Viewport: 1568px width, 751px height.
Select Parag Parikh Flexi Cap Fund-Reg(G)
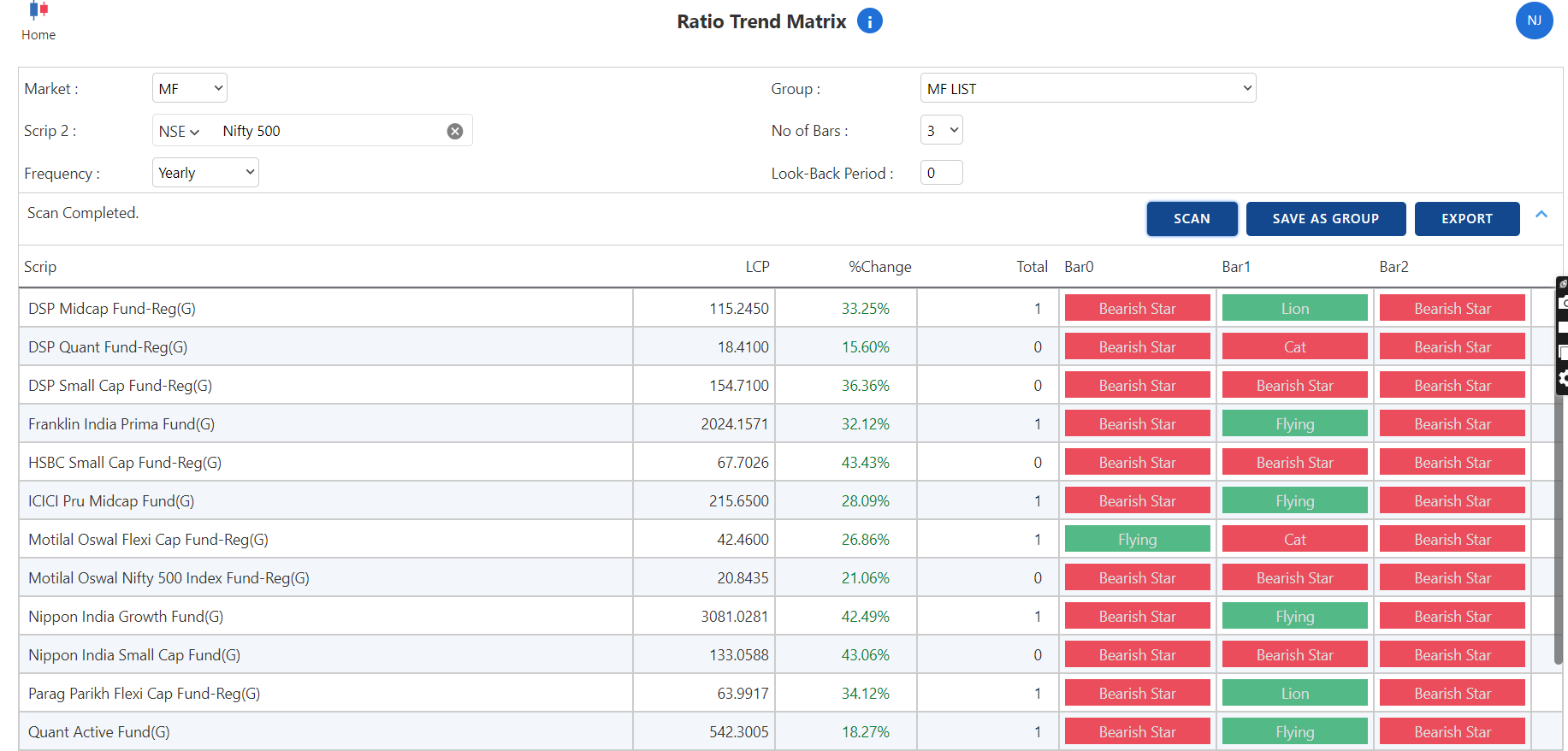pos(144,694)
